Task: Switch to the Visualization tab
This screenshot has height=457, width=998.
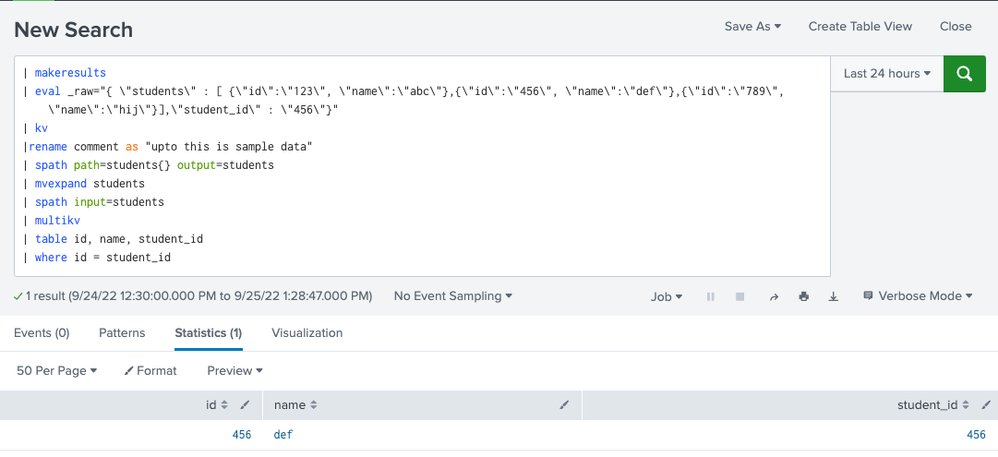Action: click(x=307, y=333)
